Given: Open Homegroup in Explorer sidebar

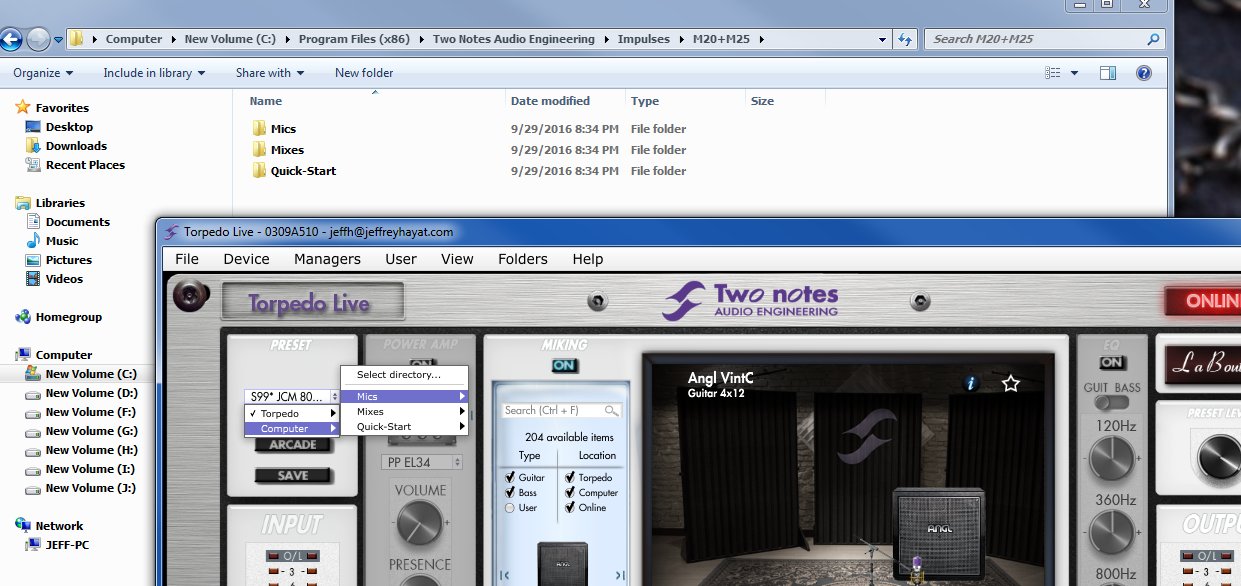Looking at the screenshot, I should click(x=58, y=317).
